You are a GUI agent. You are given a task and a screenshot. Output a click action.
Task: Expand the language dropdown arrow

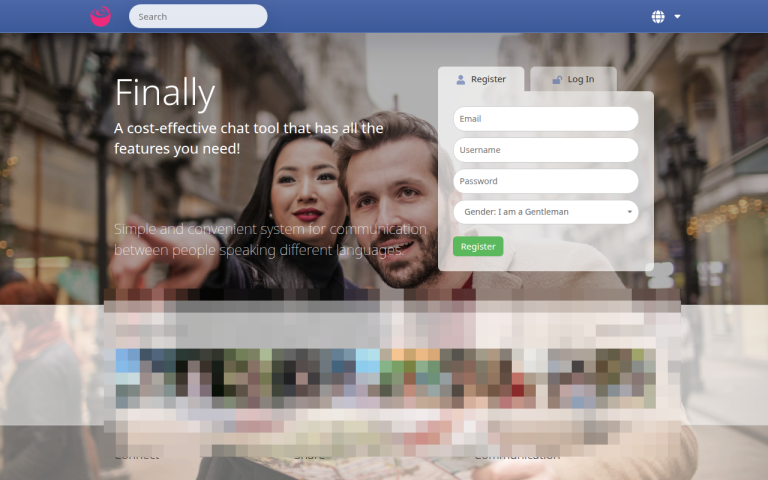(x=677, y=17)
